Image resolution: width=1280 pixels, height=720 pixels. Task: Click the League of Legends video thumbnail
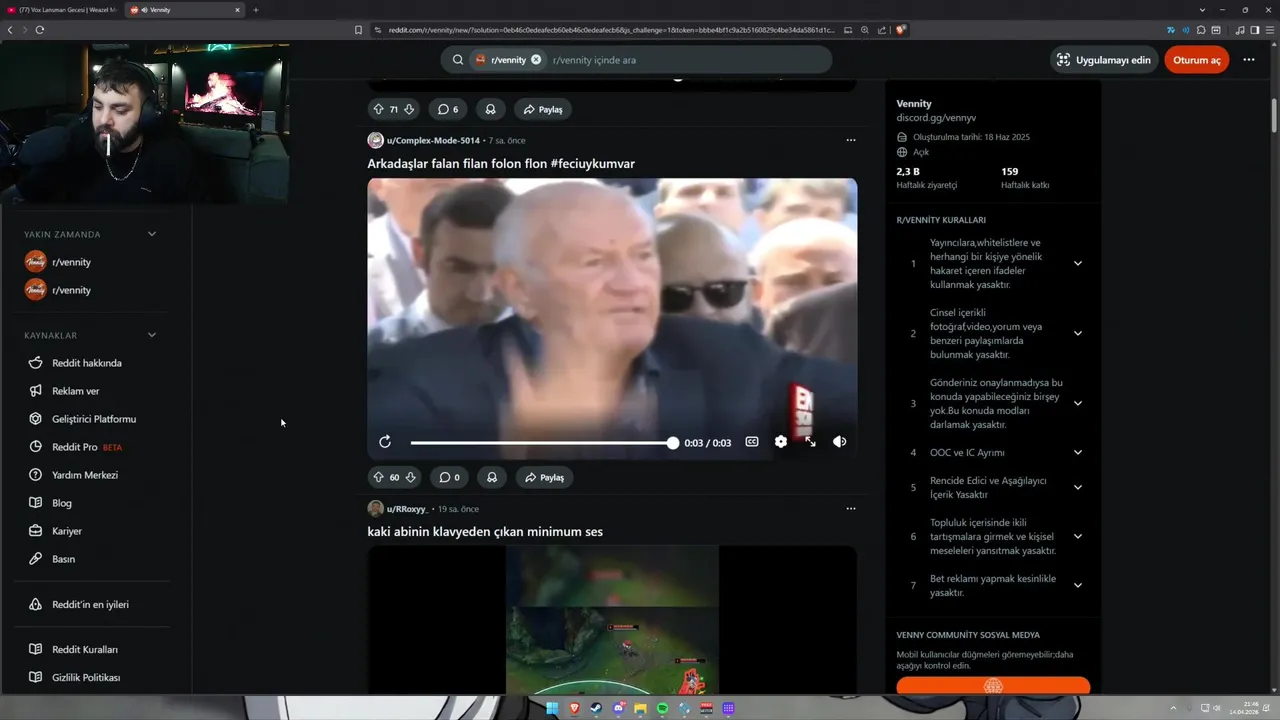(612, 620)
